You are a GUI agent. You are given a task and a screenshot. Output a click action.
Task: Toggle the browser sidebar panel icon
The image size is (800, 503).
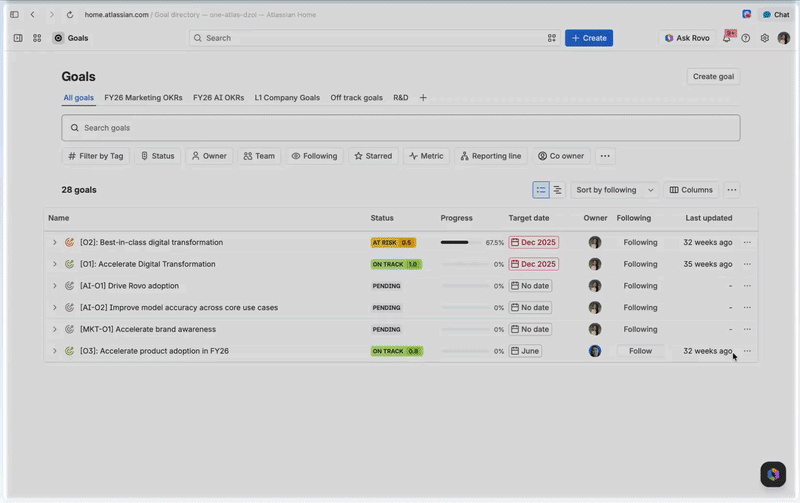pyautogui.click(x=14, y=14)
